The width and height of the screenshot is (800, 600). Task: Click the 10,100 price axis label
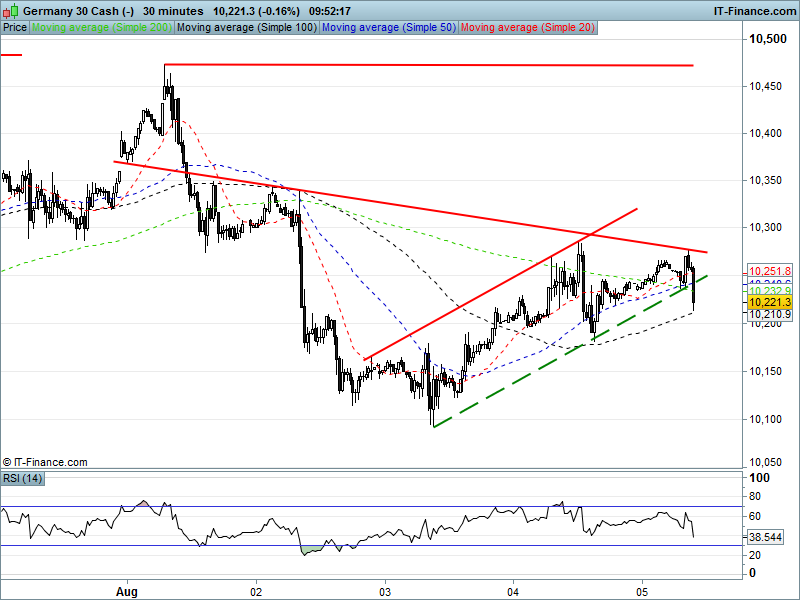(x=765, y=419)
